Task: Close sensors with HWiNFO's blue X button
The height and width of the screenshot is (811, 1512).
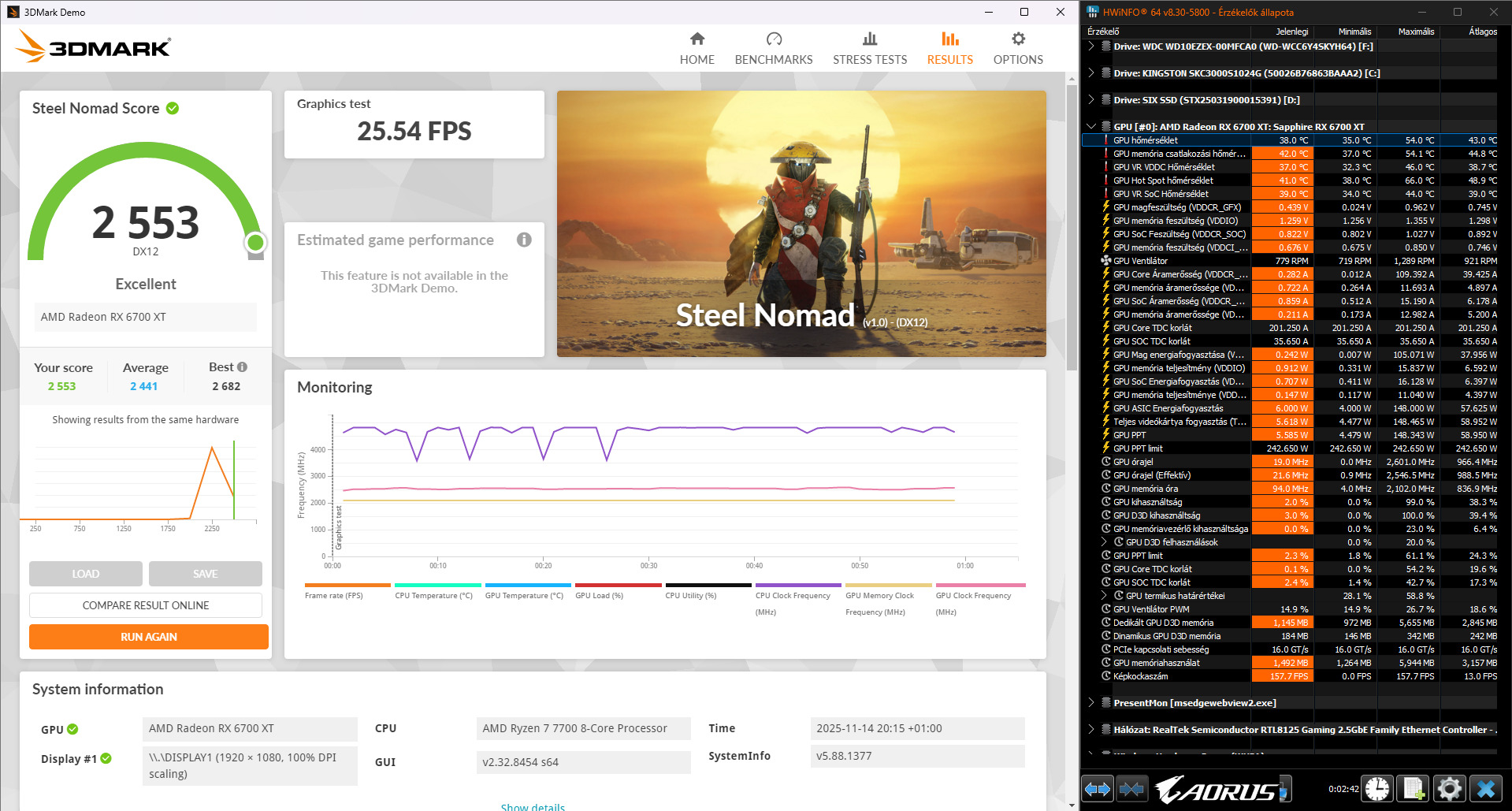Action: click(x=1486, y=788)
